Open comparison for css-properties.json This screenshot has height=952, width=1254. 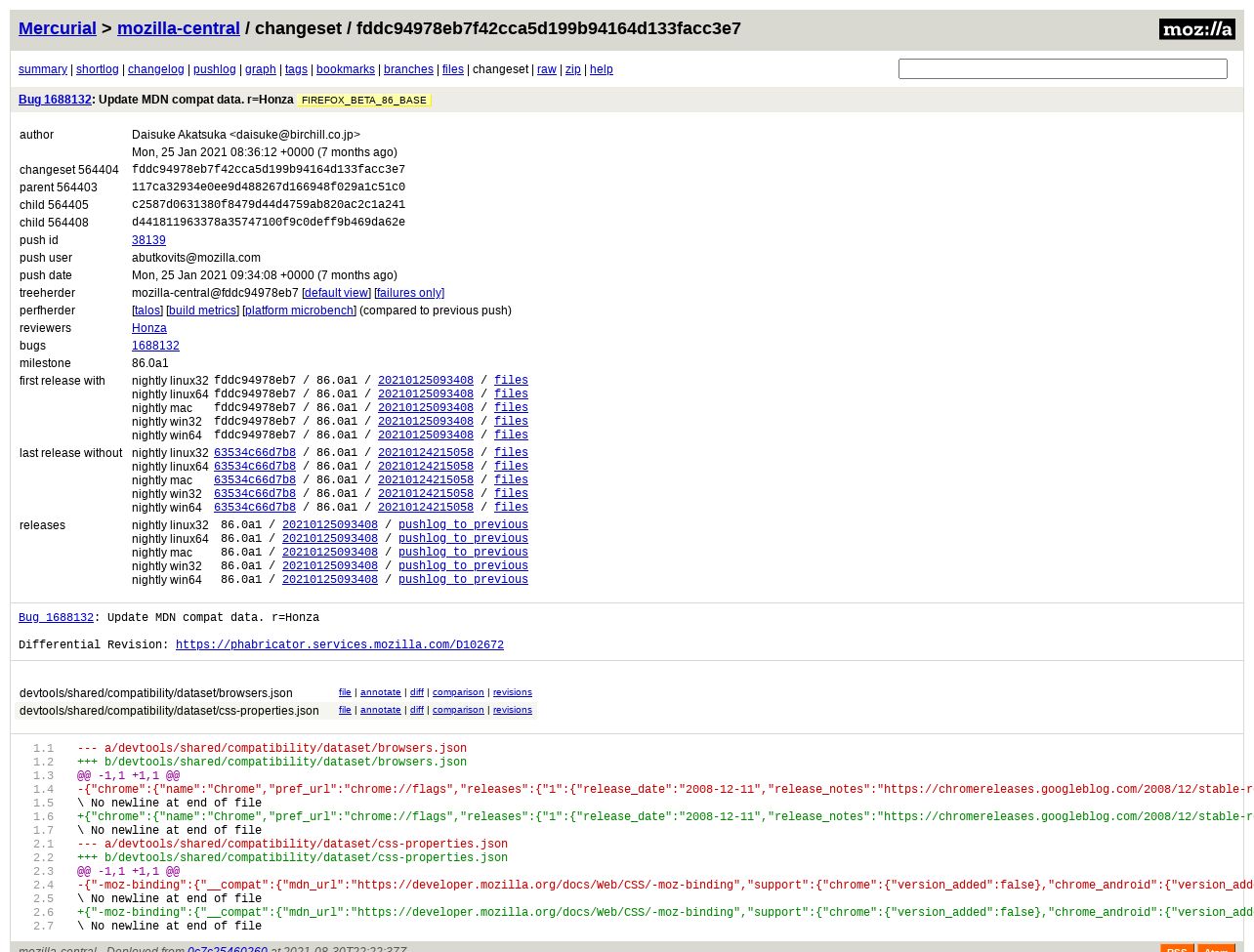point(458,710)
